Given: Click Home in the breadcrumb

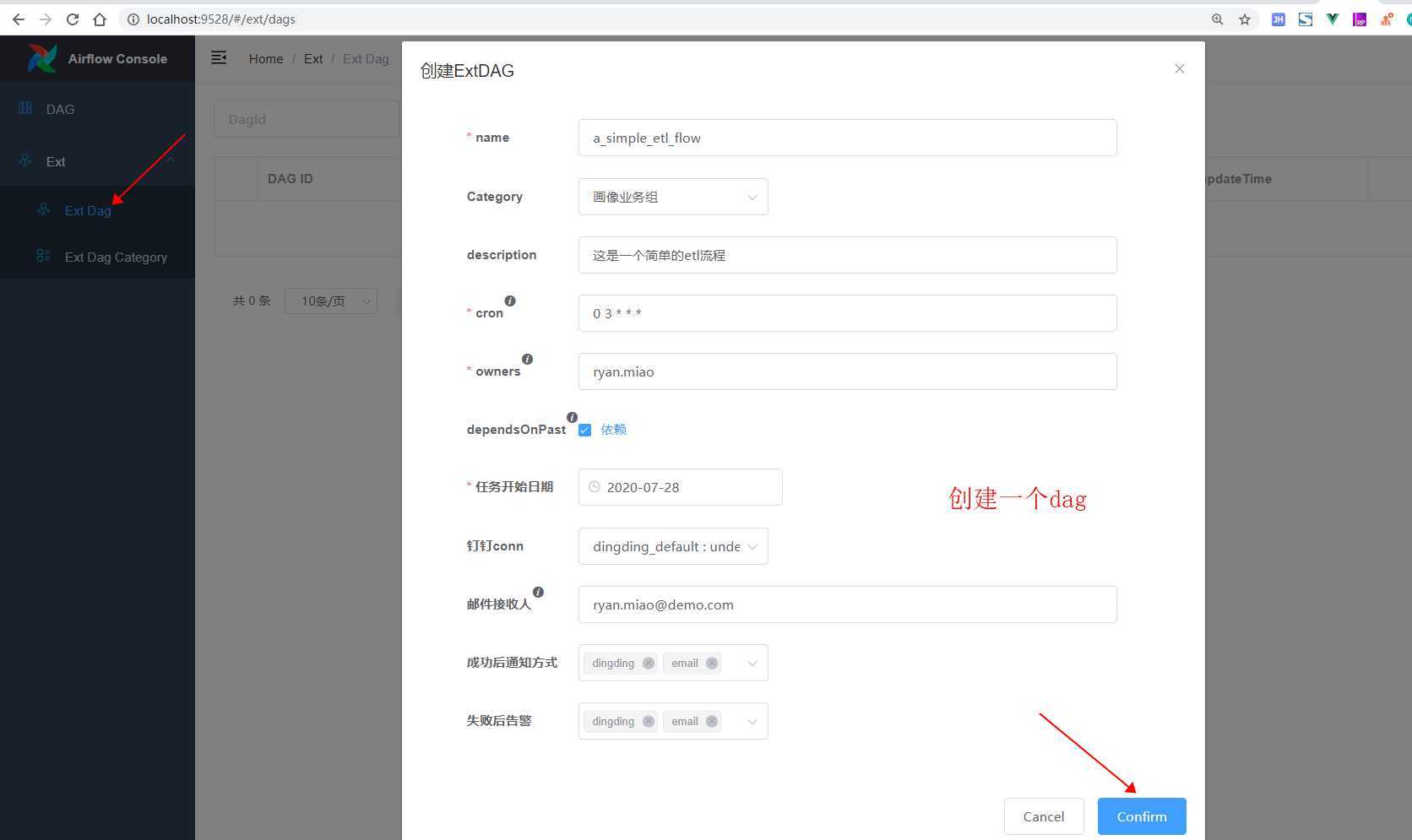Looking at the screenshot, I should click(266, 58).
